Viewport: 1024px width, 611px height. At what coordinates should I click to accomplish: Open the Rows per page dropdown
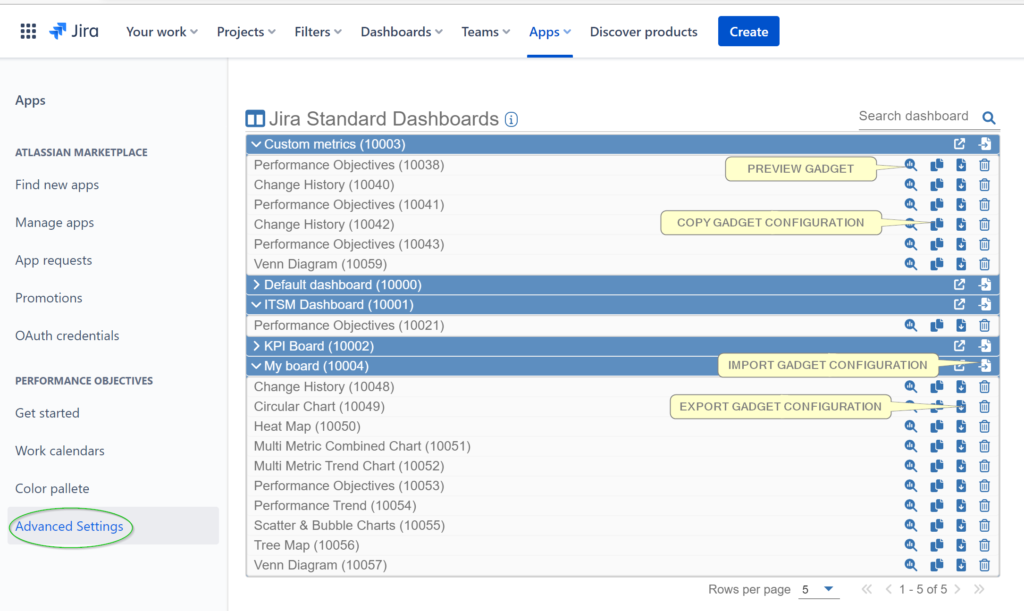[x=818, y=590]
